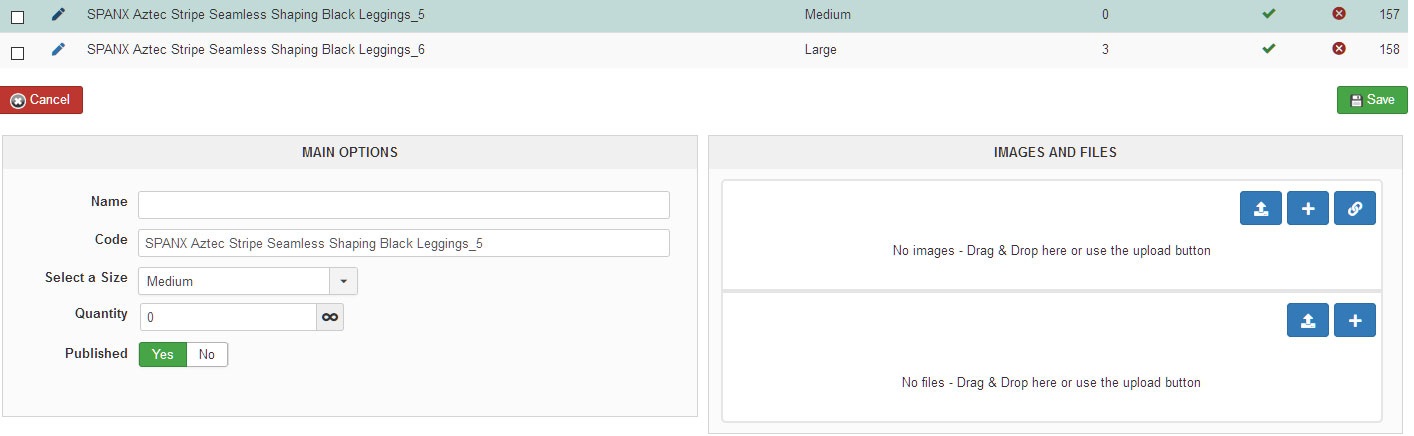
Task: Focus the Name input field
Action: point(404,205)
